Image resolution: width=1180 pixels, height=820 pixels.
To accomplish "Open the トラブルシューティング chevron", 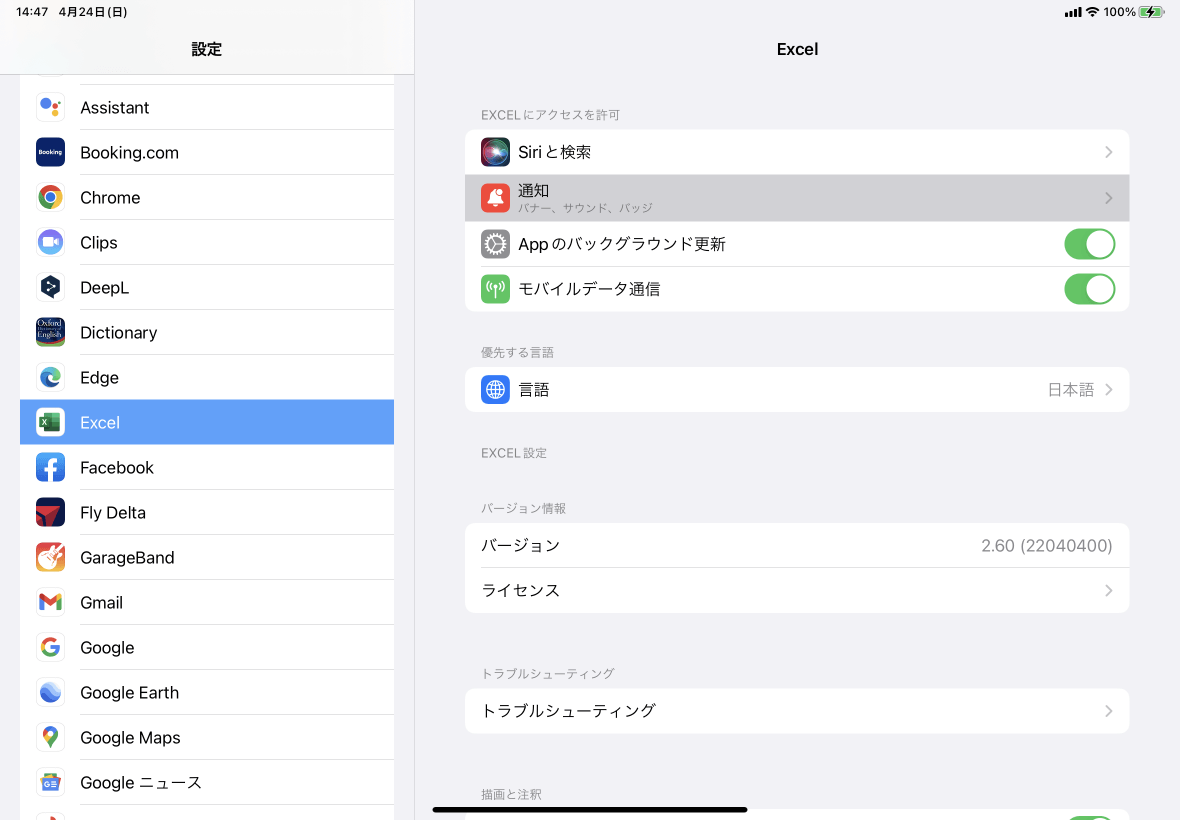I will click(x=1109, y=711).
